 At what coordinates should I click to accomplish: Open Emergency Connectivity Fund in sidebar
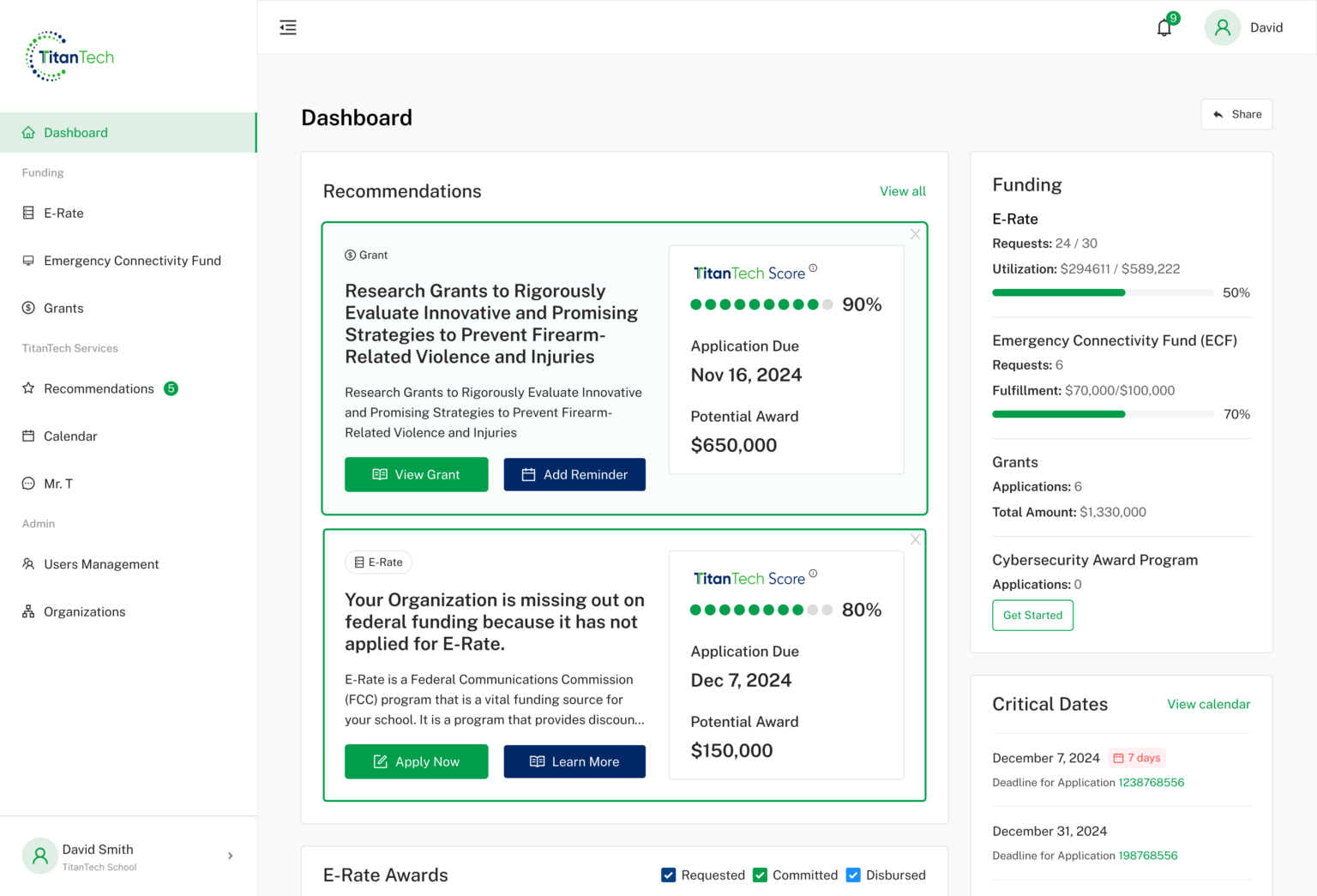pos(132,261)
